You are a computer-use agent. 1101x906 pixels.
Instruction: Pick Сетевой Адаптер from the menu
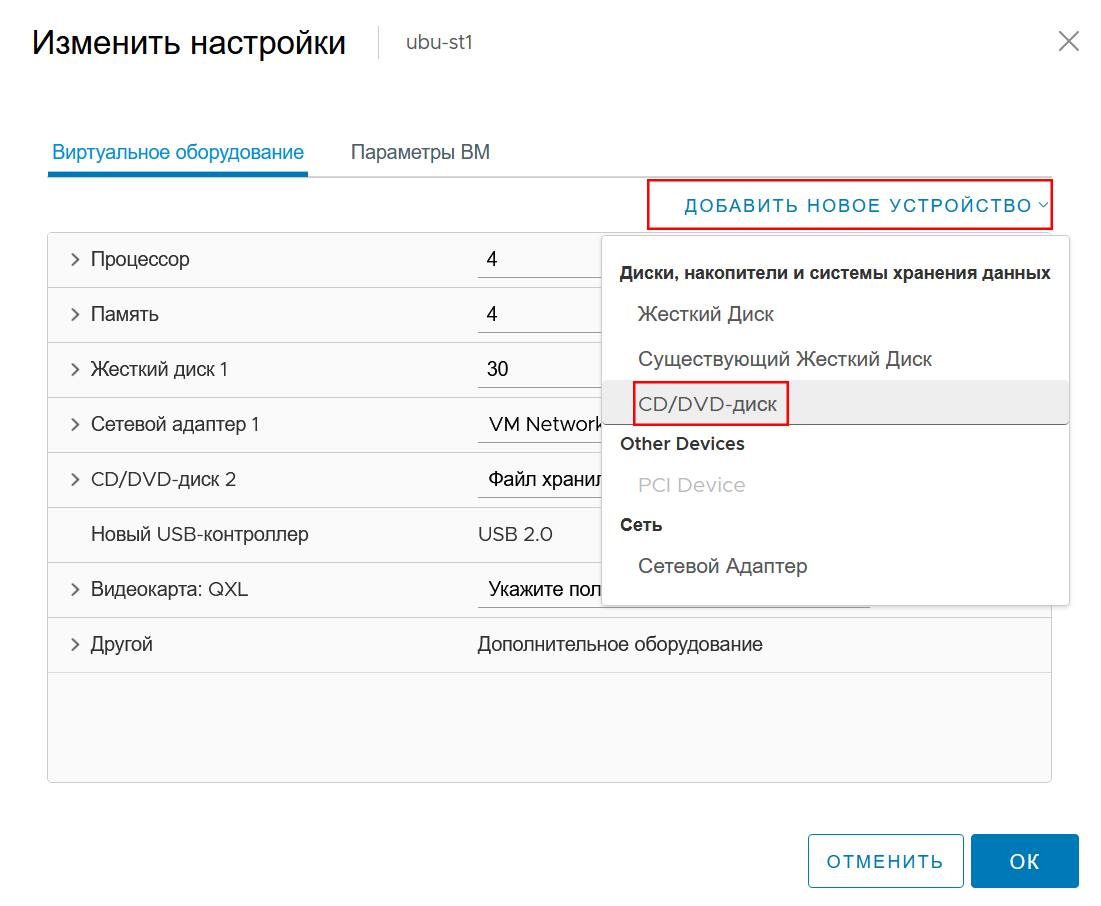[x=722, y=566]
